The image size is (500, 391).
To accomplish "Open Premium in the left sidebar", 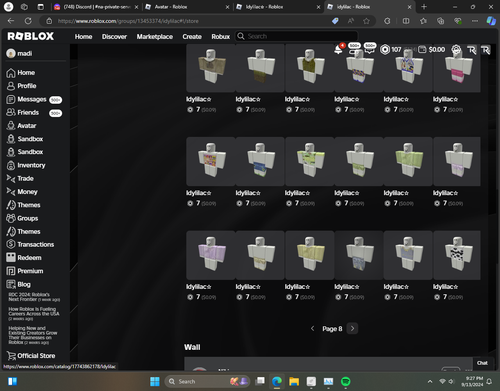I will tap(25, 271).
